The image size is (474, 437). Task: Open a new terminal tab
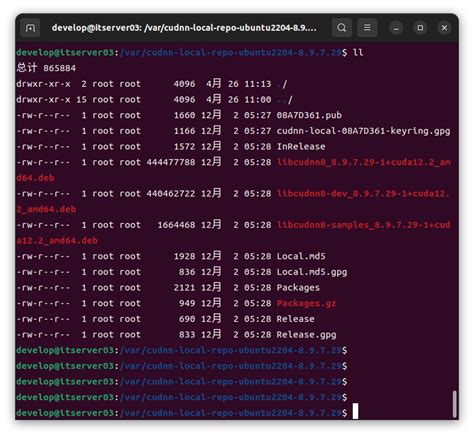30,28
